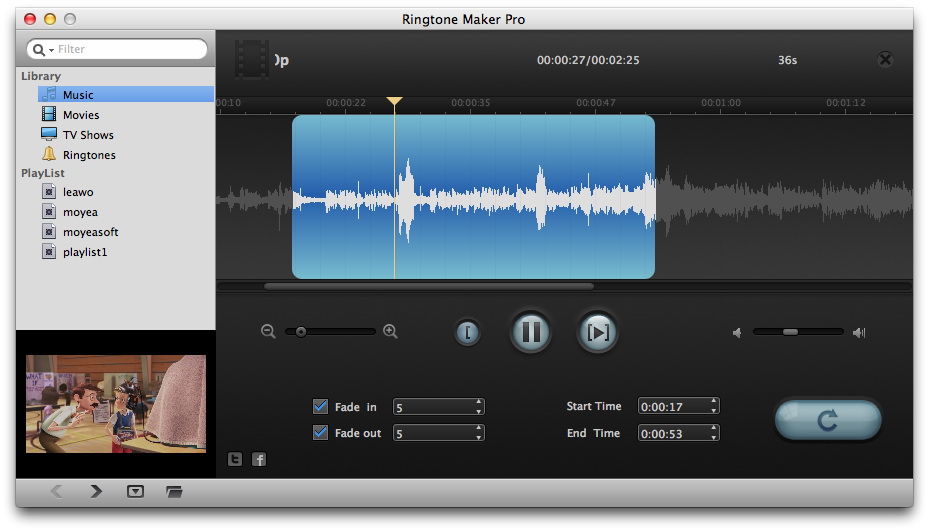929x531 pixels.
Task: Pause the audio playback
Action: (x=531, y=332)
